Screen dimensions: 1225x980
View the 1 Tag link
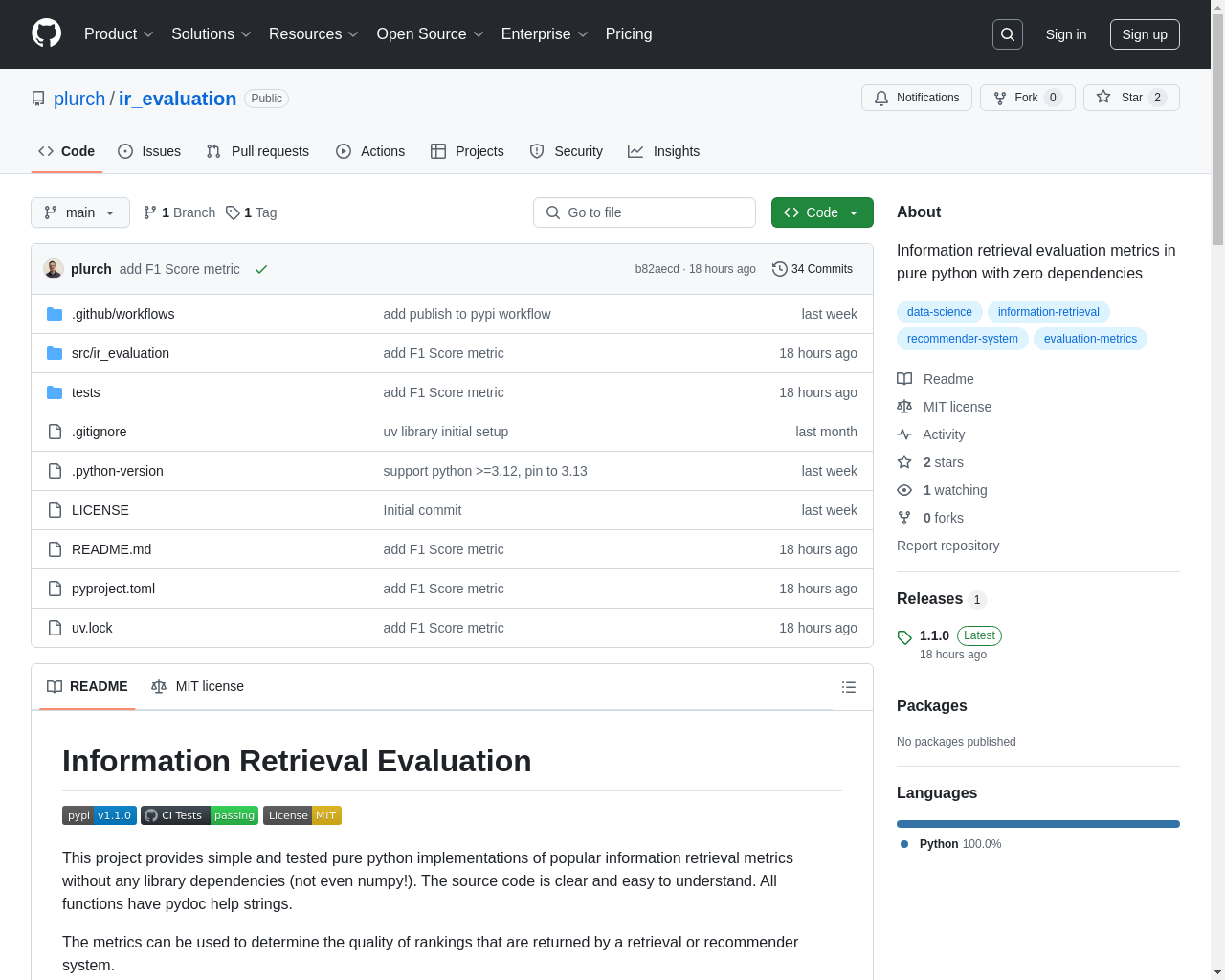pos(252,212)
